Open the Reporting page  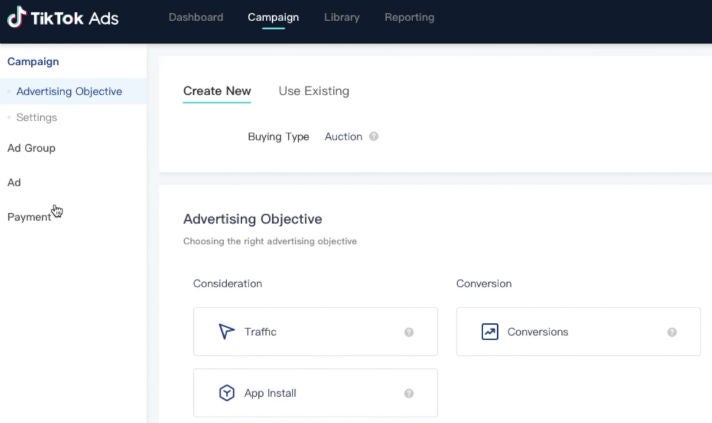pyautogui.click(x=409, y=17)
